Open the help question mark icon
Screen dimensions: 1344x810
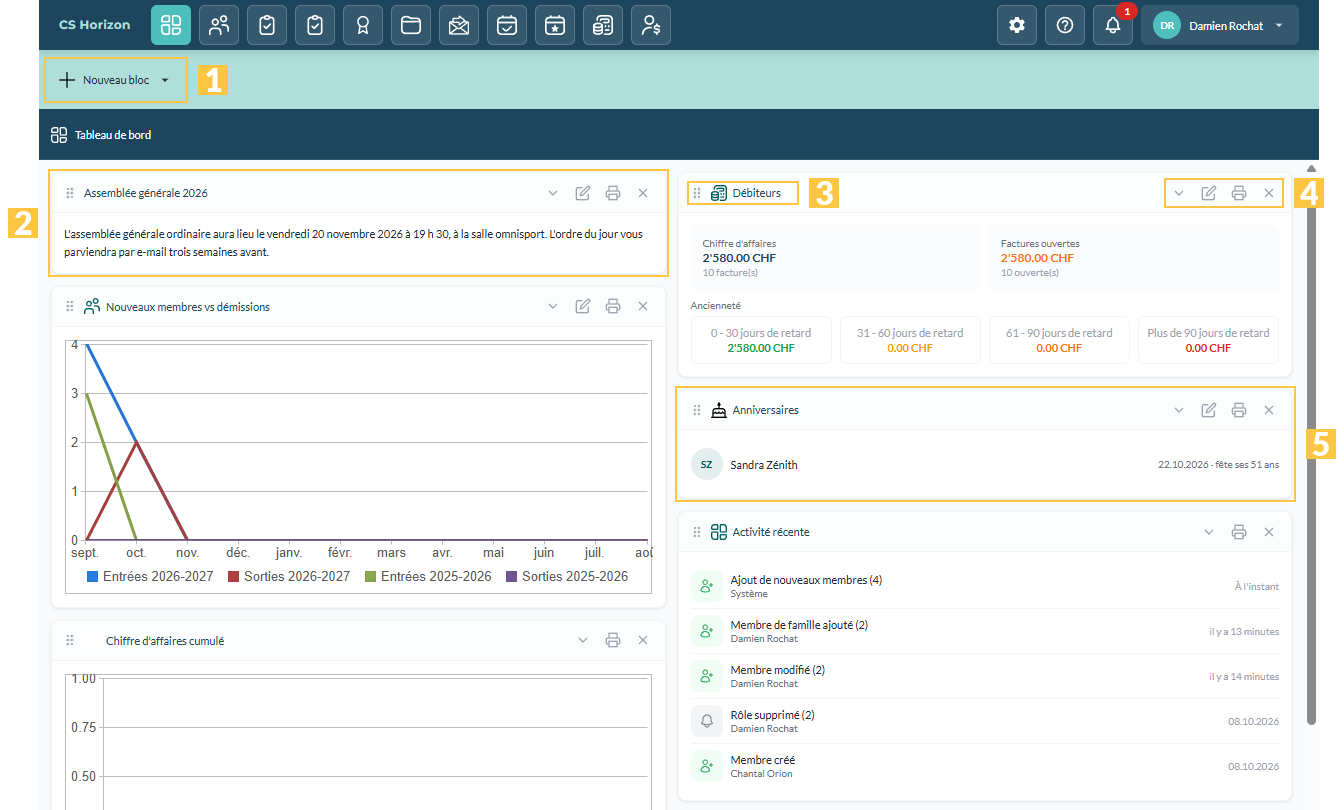1065,25
